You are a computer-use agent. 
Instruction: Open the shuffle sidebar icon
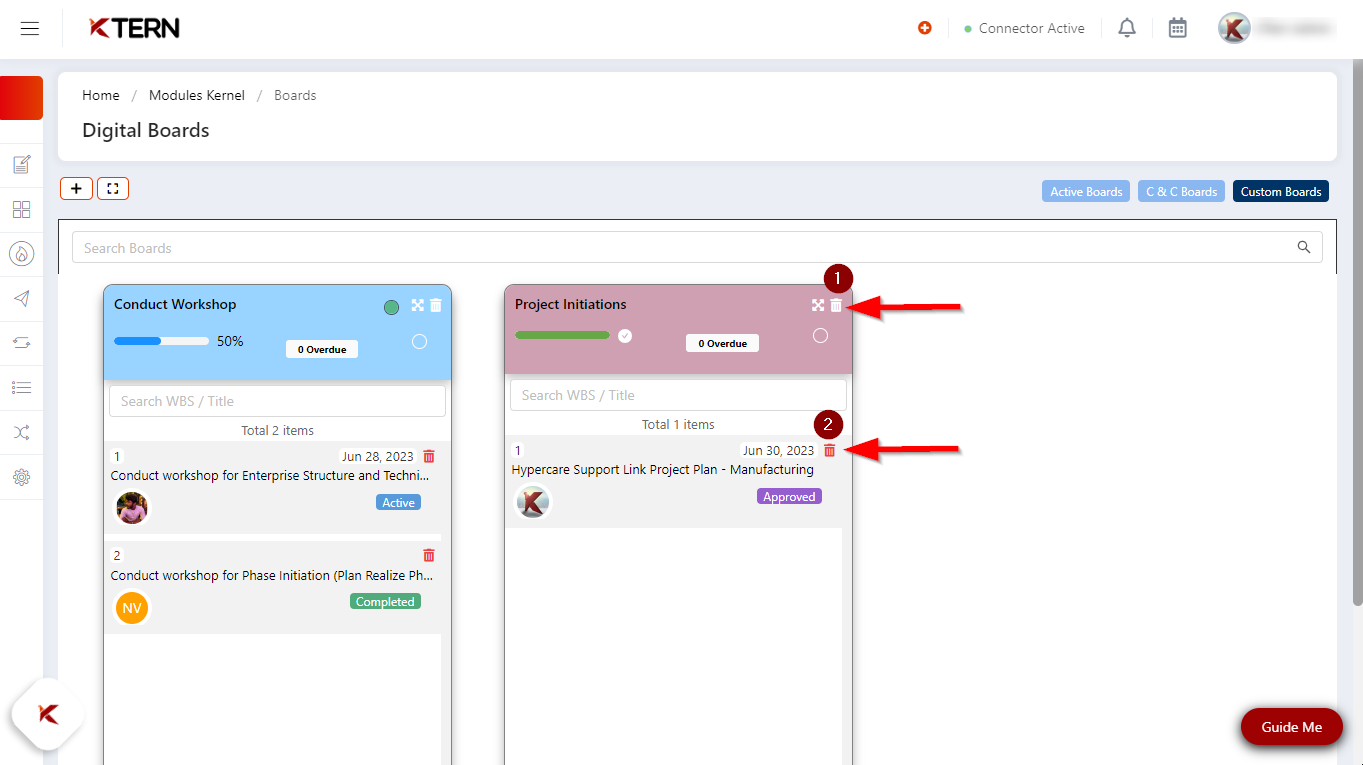[21, 432]
